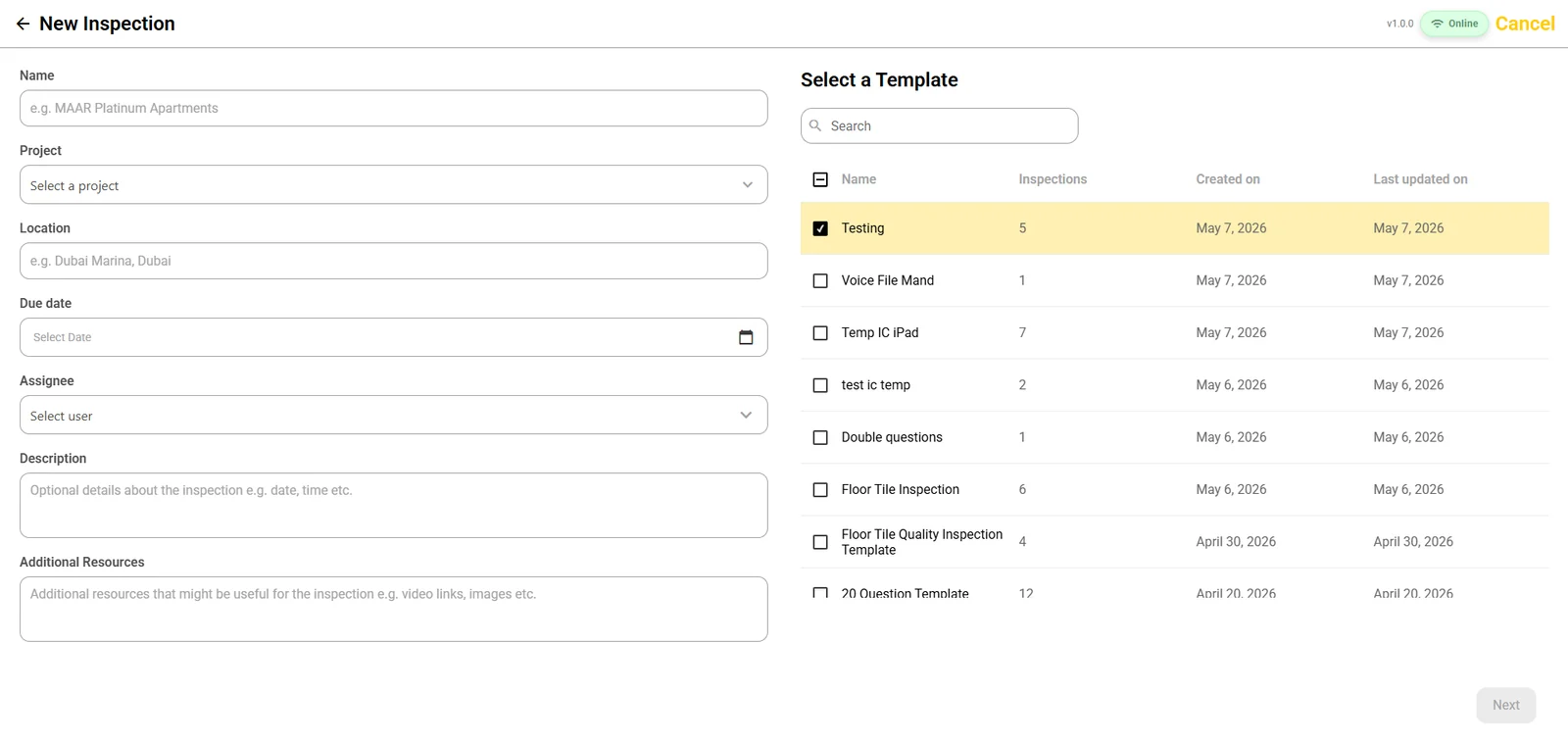Select the Temp IC iPad template name
The height and width of the screenshot is (743, 1568).
point(880,332)
